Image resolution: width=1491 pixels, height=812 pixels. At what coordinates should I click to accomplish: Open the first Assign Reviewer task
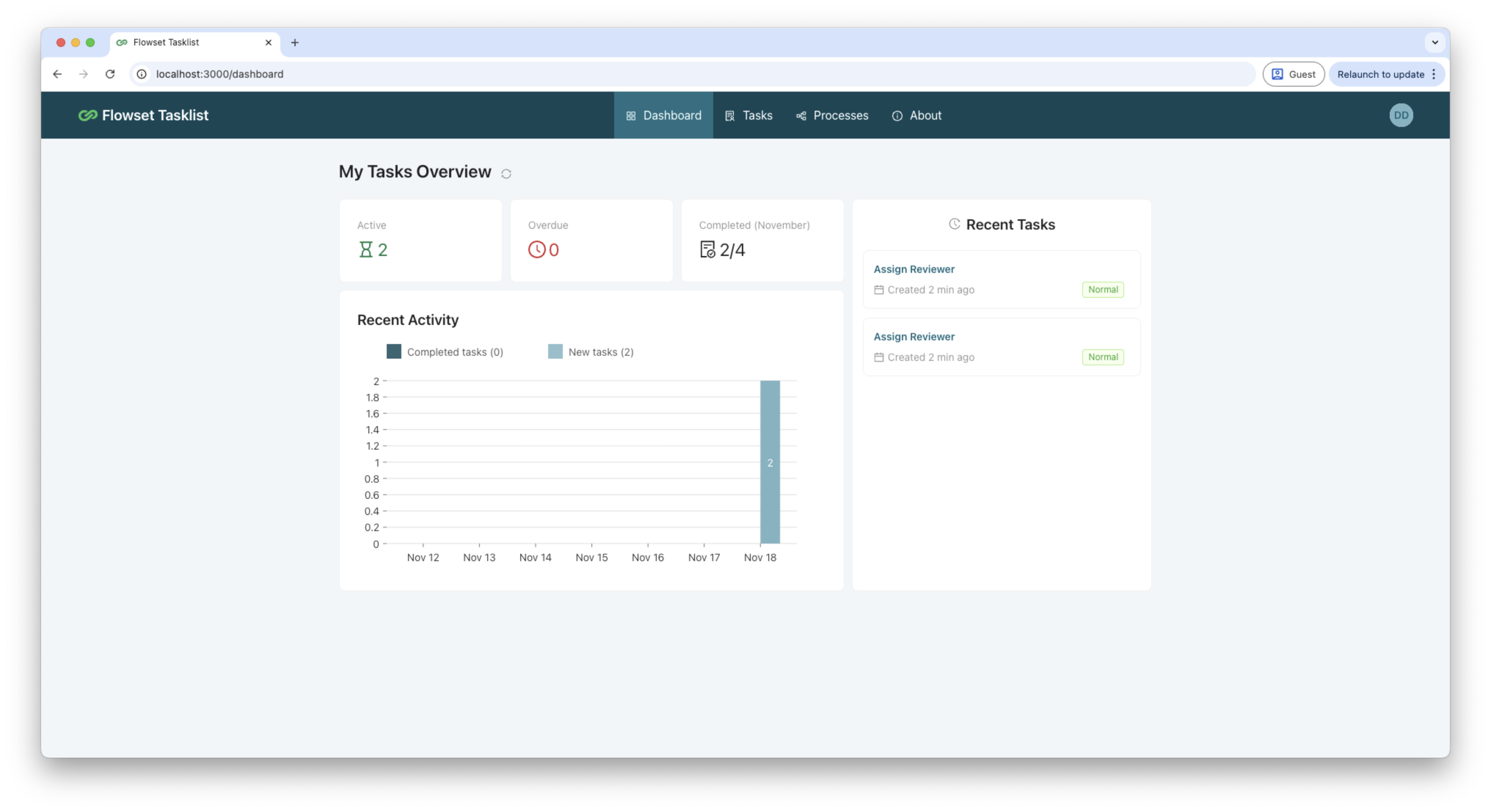tap(915, 268)
